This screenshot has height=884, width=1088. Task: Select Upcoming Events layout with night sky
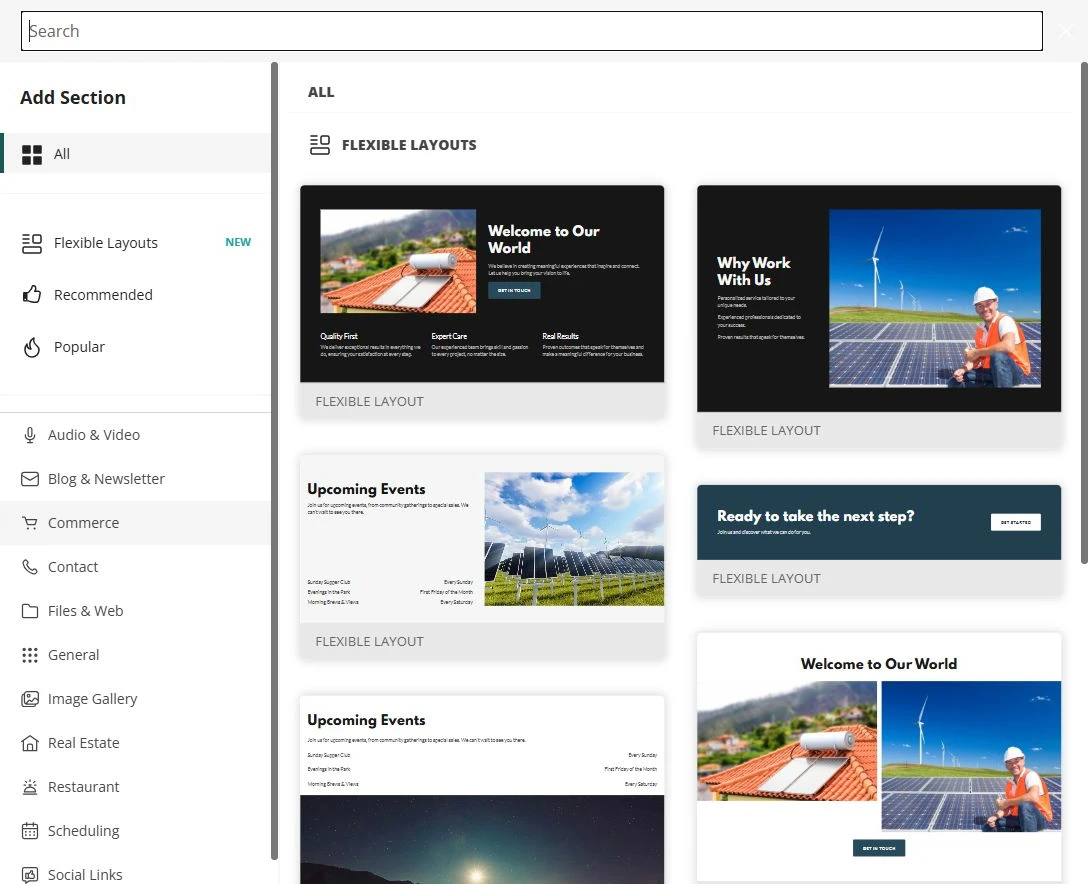click(482, 790)
